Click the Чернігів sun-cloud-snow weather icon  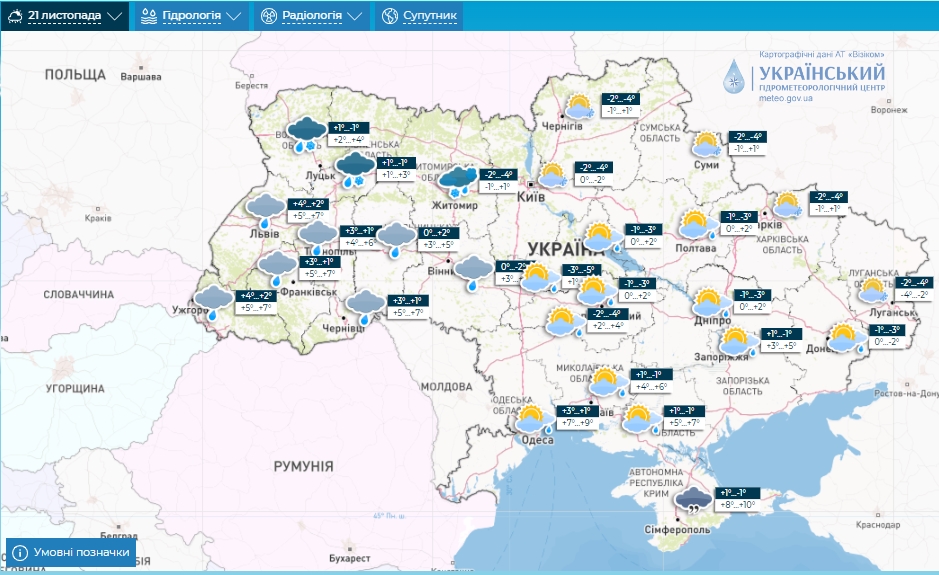tap(578, 107)
